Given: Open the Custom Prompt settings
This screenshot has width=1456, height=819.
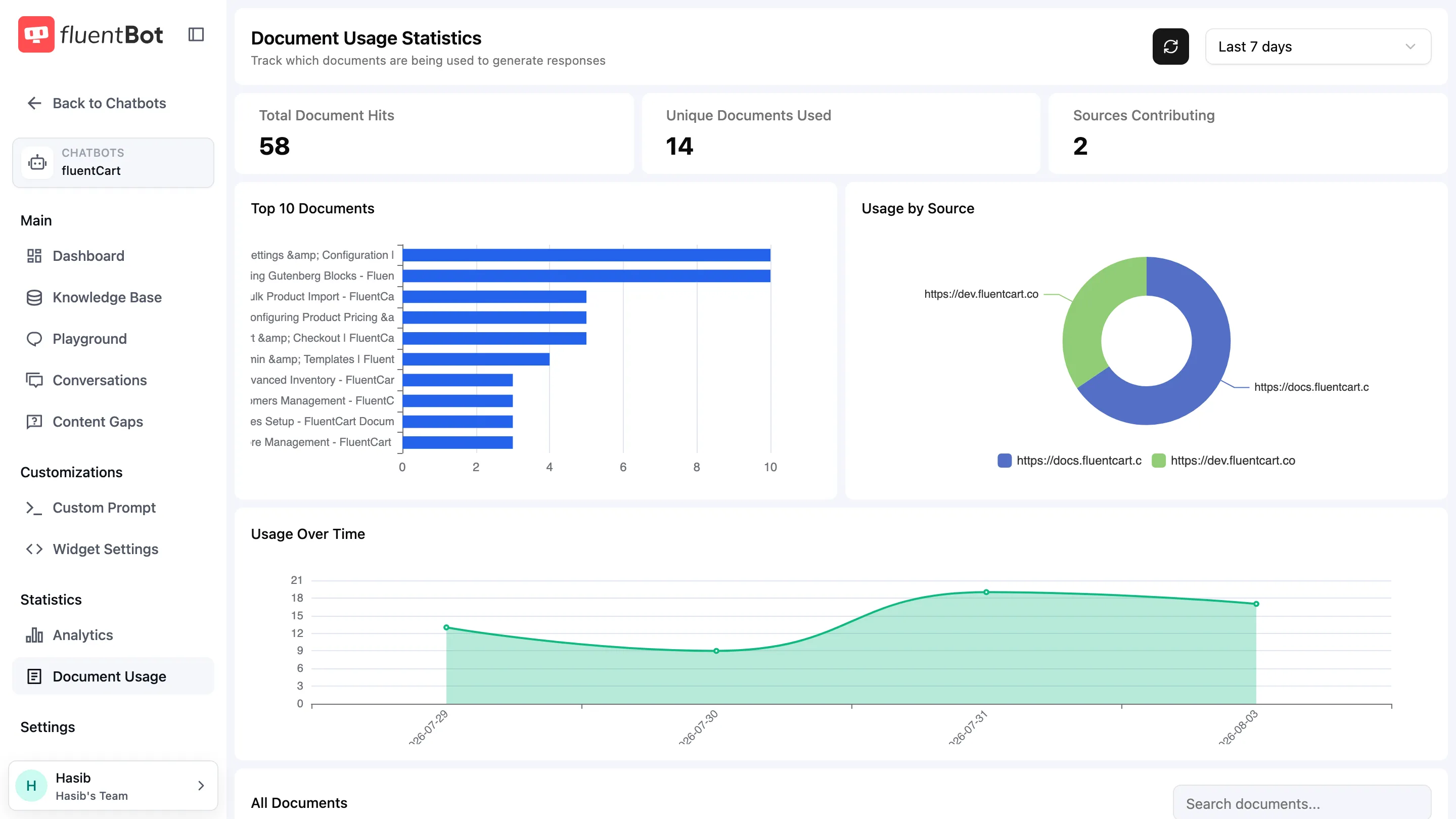Looking at the screenshot, I should (x=113, y=508).
